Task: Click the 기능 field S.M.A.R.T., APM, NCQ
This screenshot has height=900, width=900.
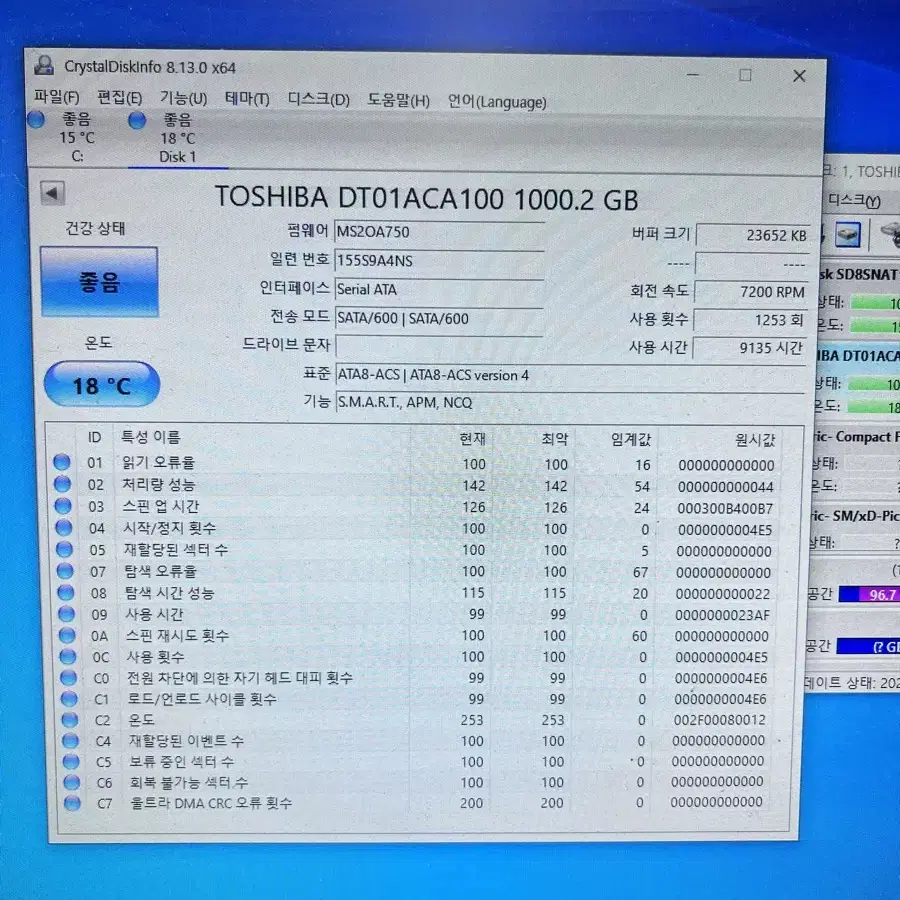Action: point(571,402)
